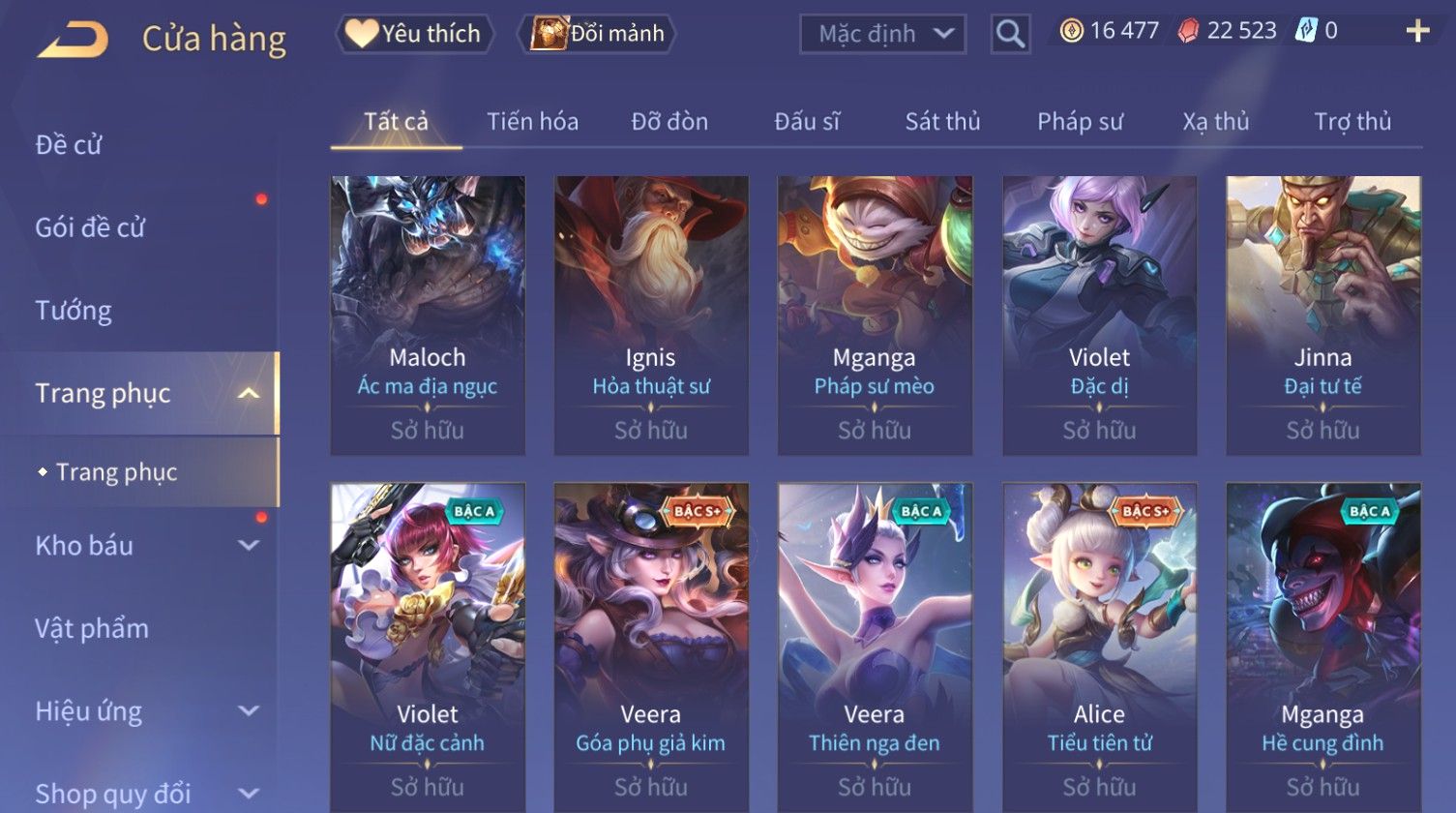Open the Mặc định sort dropdown

coord(882,34)
